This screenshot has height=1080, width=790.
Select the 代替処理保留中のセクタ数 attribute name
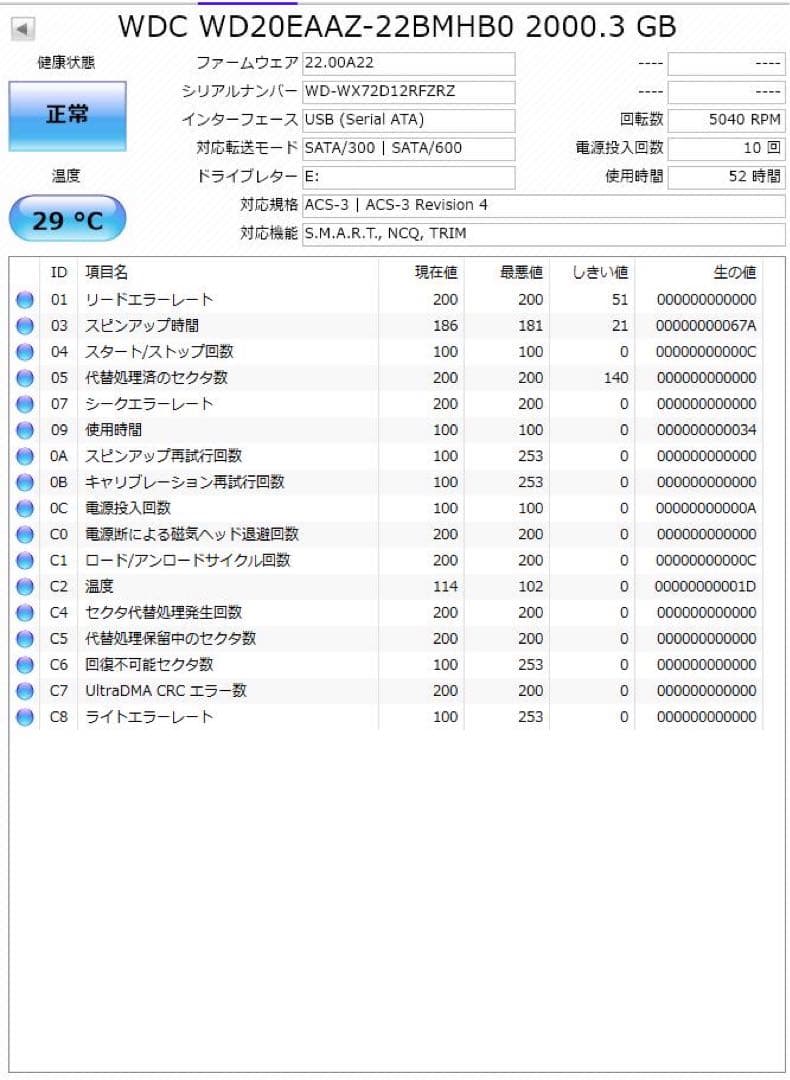pos(171,639)
